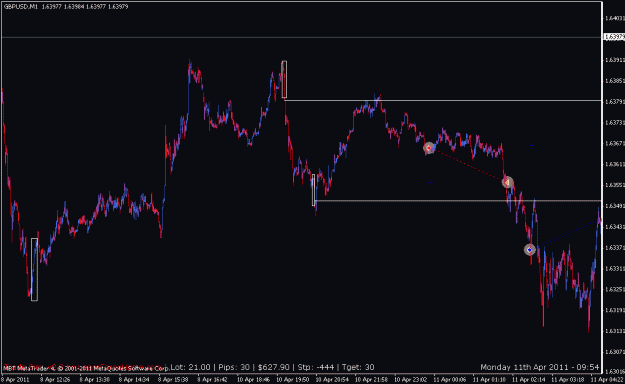Click the 10 Apr 23:02 time label
Image resolution: width=625 pixels, height=384 pixels.
tap(411, 380)
